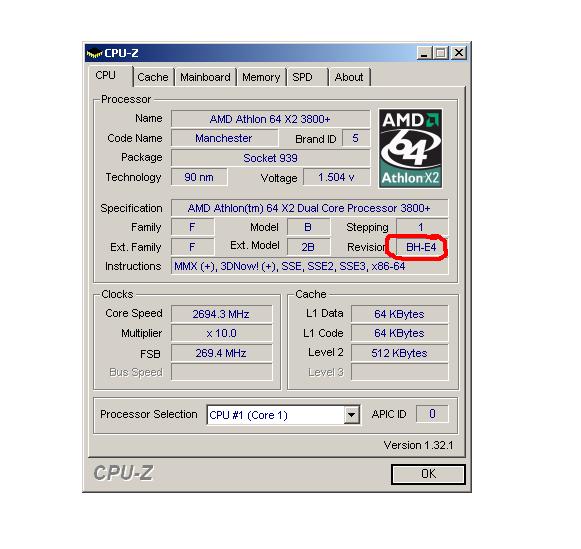
Task: Click the CPU #1 (Core 1) combo box
Action: (283, 415)
